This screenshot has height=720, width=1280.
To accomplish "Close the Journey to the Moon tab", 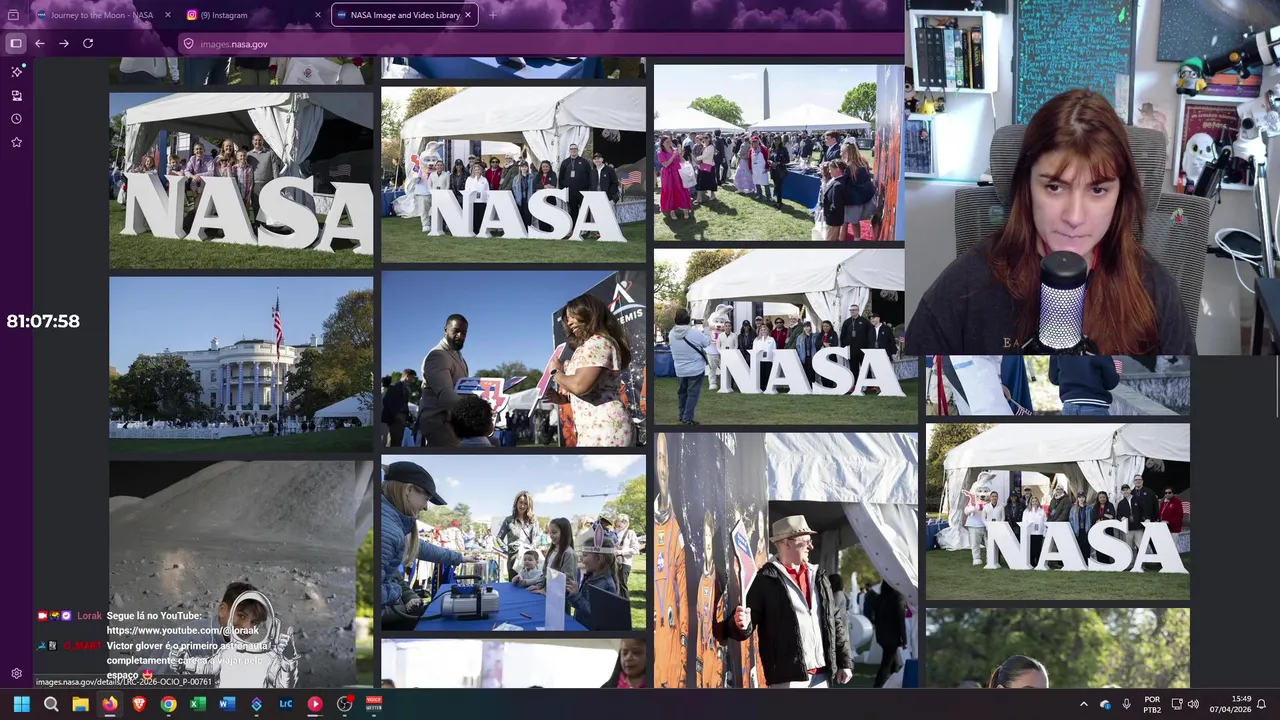I will click(x=166, y=15).
